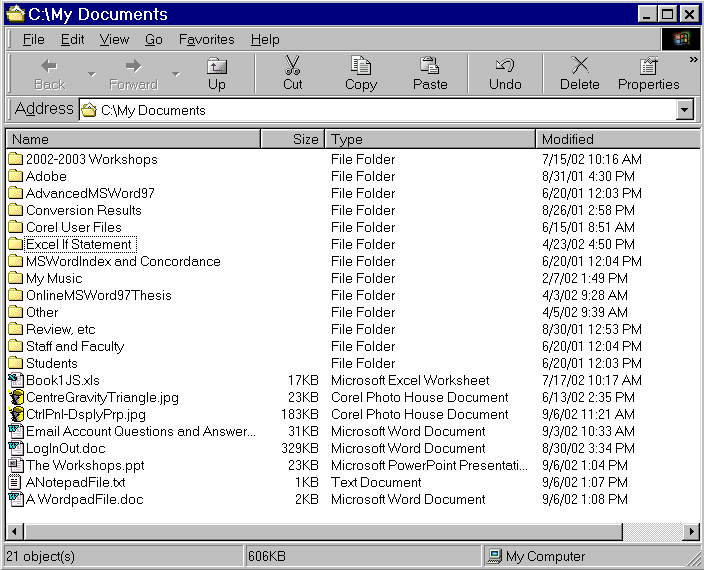Click the 329KB size value

click(x=300, y=448)
